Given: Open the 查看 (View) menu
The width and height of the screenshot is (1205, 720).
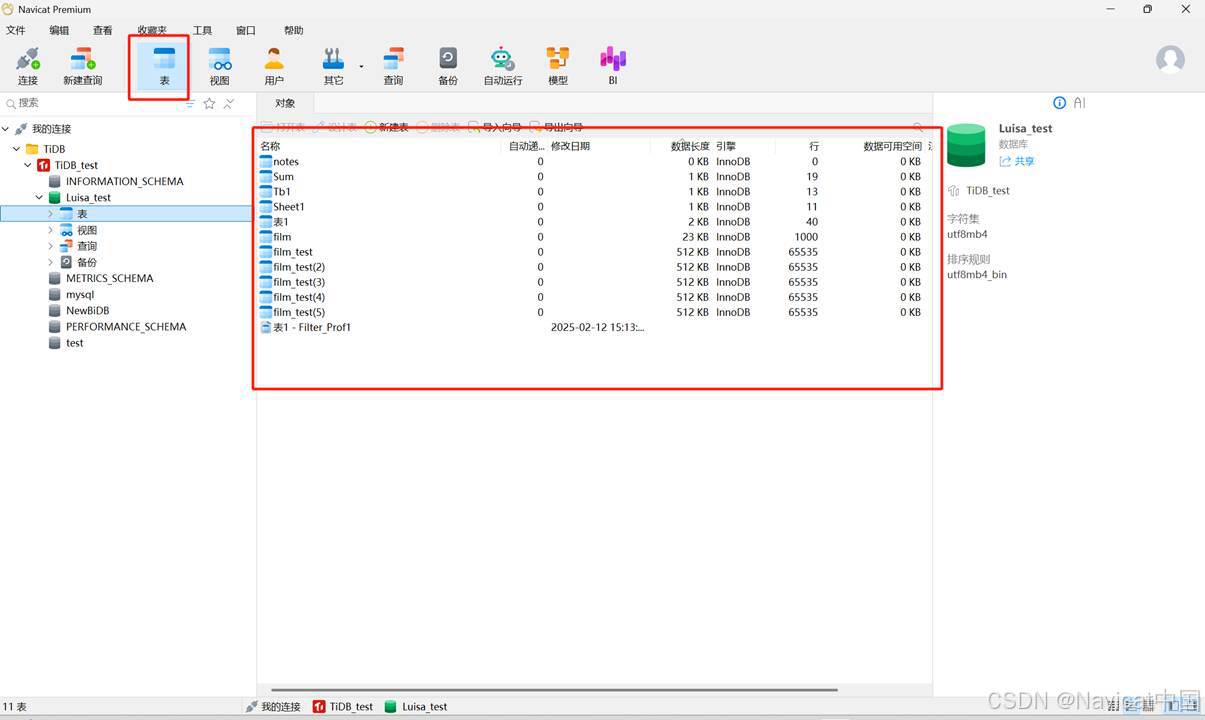Looking at the screenshot, I should click(103, 31).
